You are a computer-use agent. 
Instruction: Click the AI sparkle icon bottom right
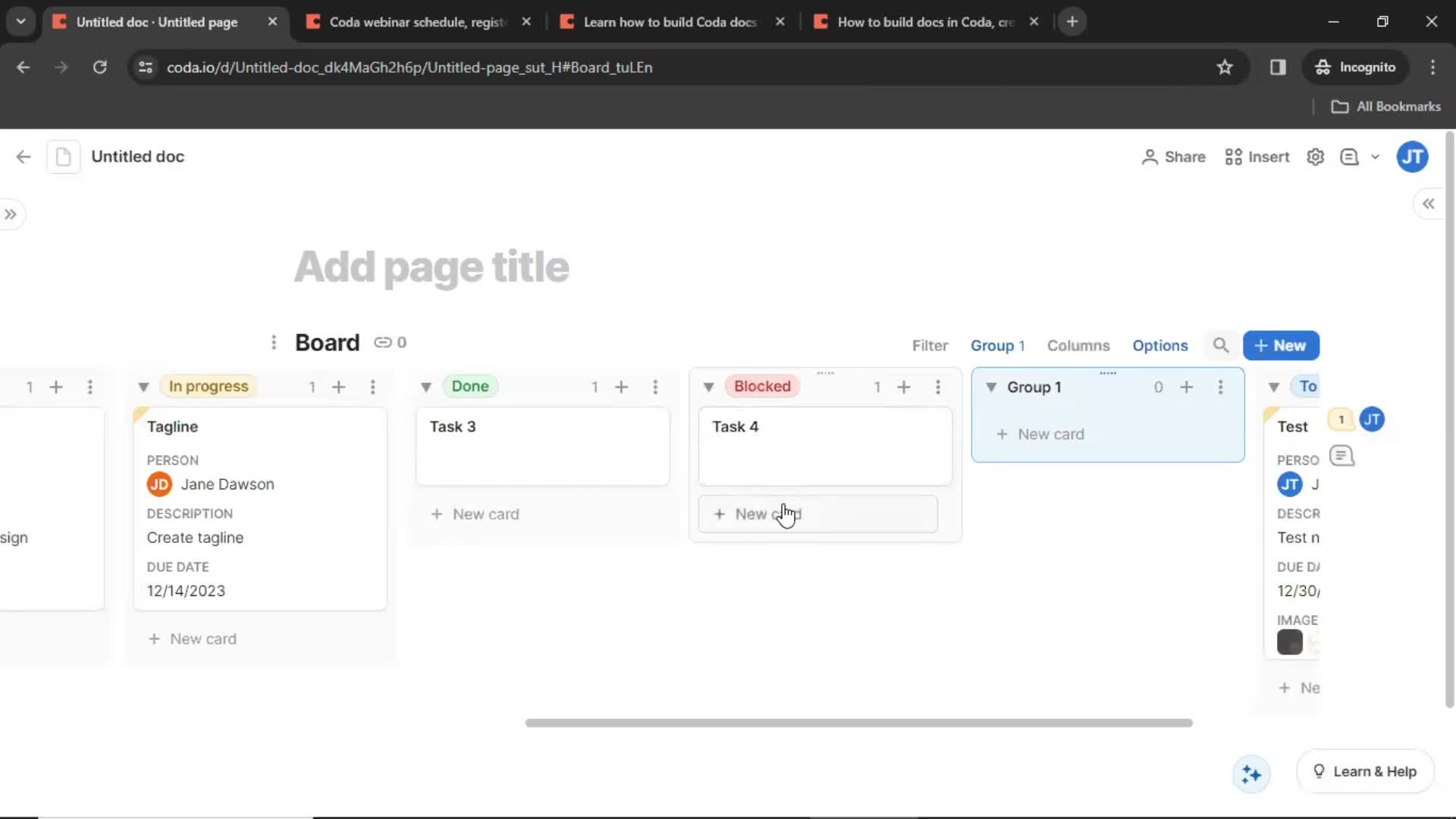pos(1251,771)
